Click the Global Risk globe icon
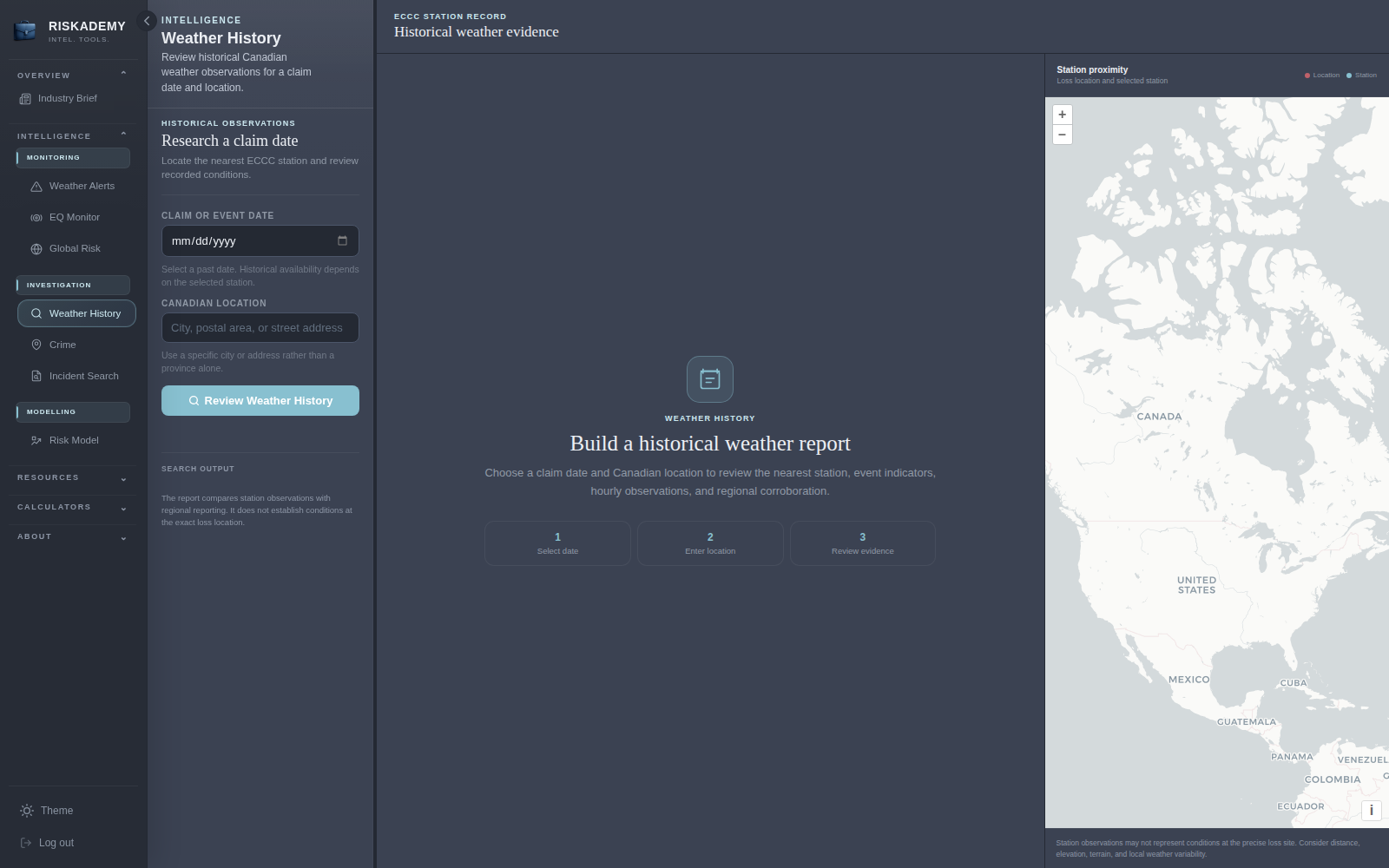Image resolution: width=1389 pixels, height=868 pixels. point(36,249)
